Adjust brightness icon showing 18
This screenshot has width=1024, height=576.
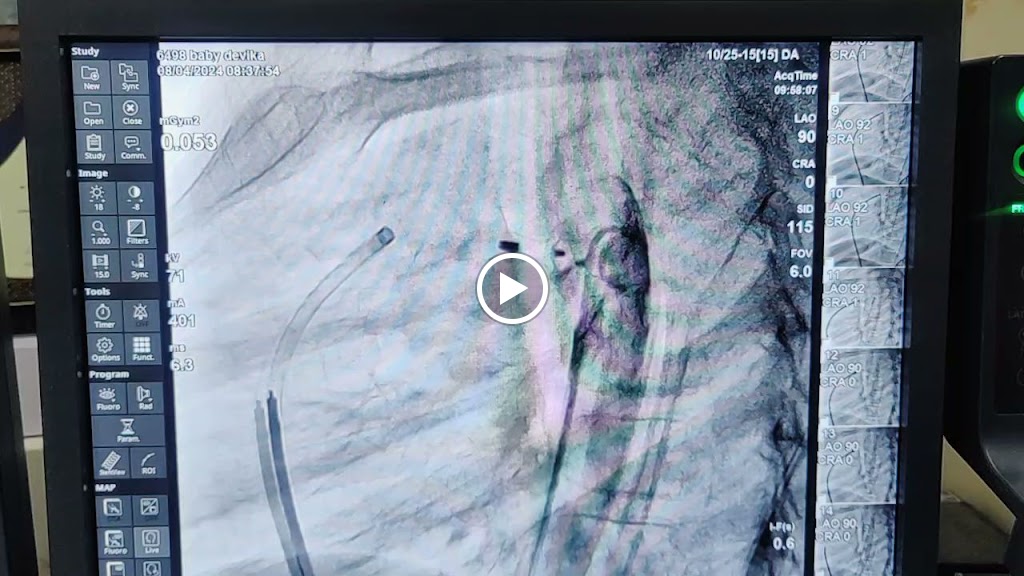pos(97,198)
